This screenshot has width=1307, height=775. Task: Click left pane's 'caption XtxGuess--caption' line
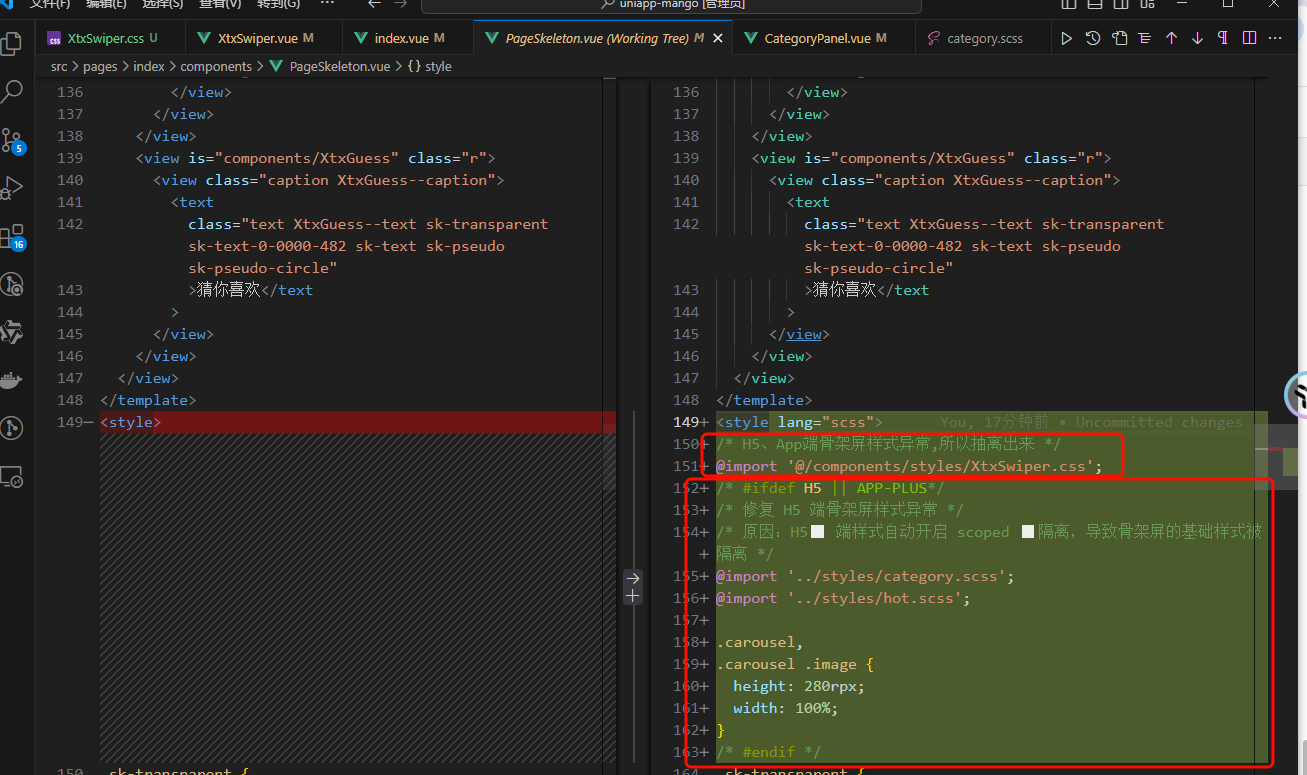click(329, 180)
